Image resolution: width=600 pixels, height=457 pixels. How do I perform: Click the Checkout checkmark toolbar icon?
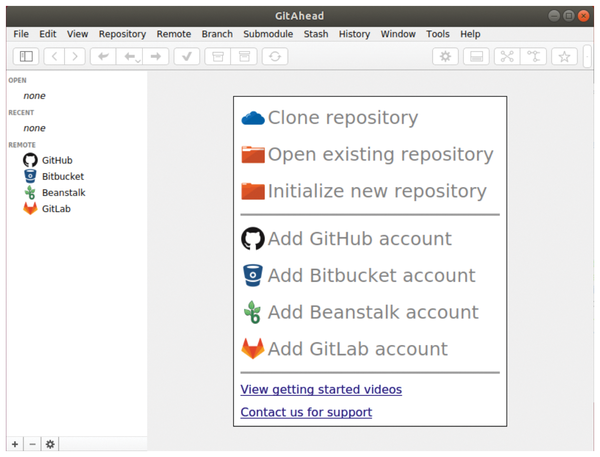[x=187, y=57]
